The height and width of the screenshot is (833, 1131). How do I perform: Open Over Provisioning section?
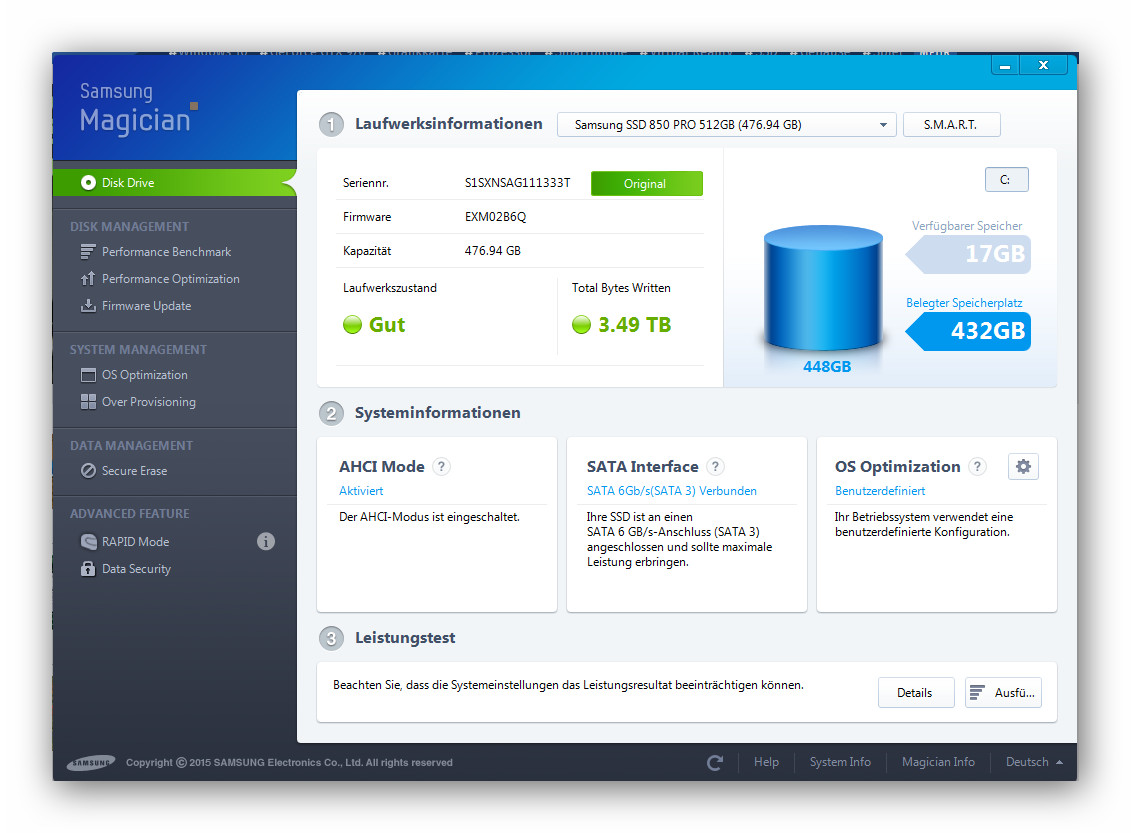click(149, 402)
